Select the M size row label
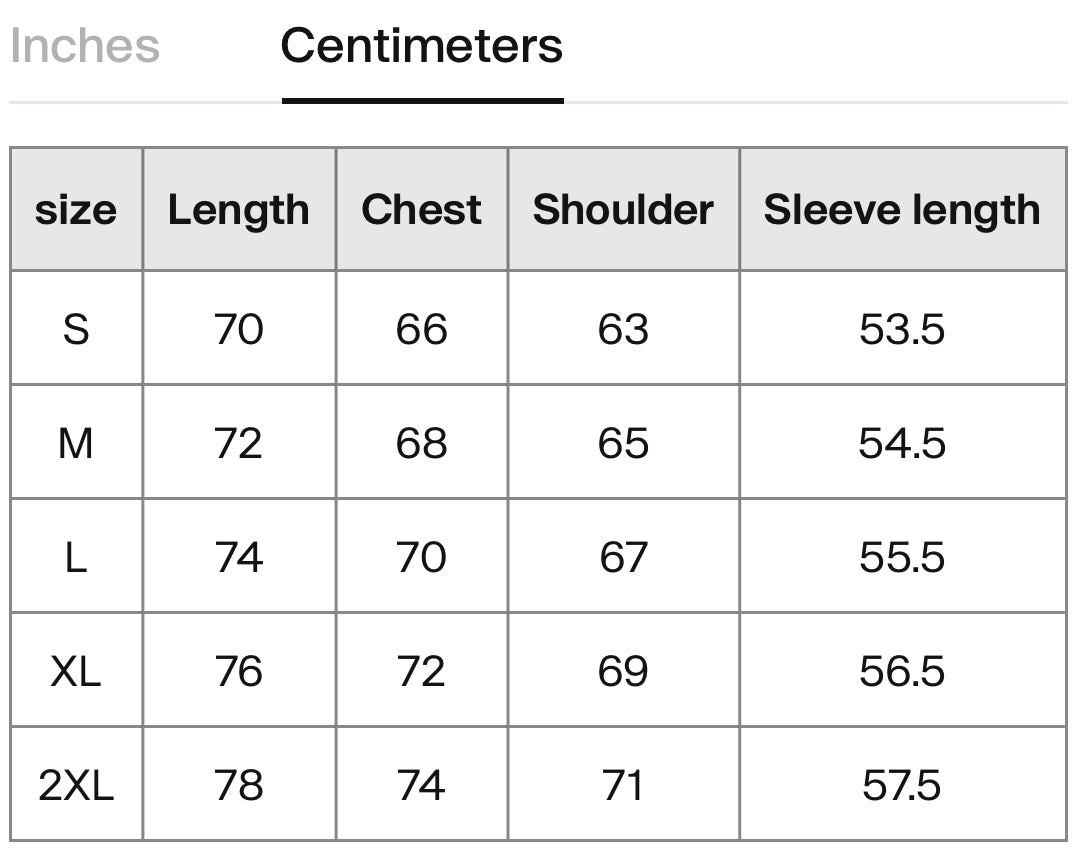Image resolution: width=1079 pixels, height=852 pixels. [76, 443]
